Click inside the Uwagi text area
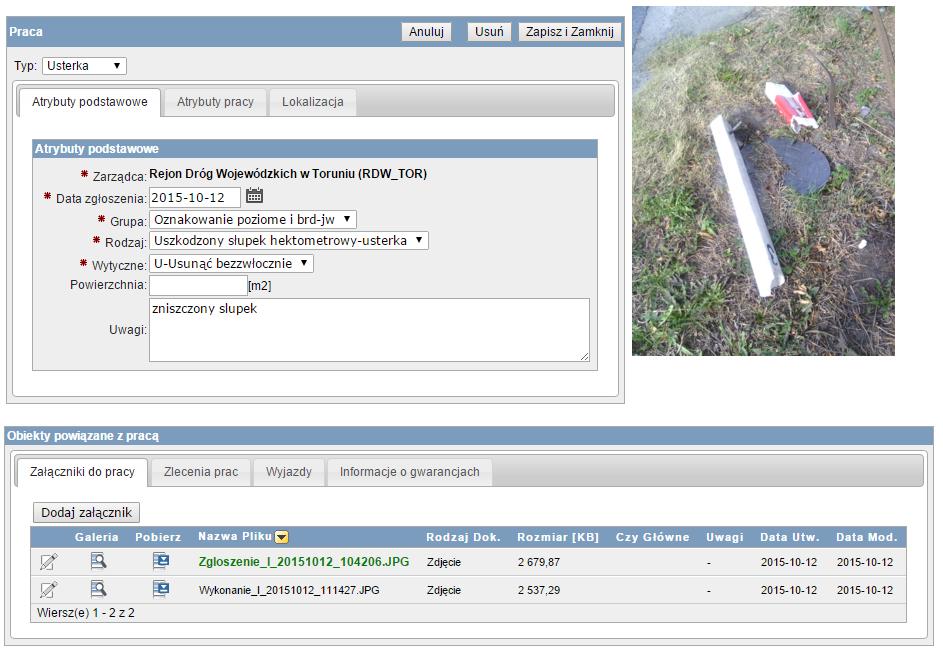The width and height of the screenshot is (943, 654). pyautogui.click(x=369, y=330)
